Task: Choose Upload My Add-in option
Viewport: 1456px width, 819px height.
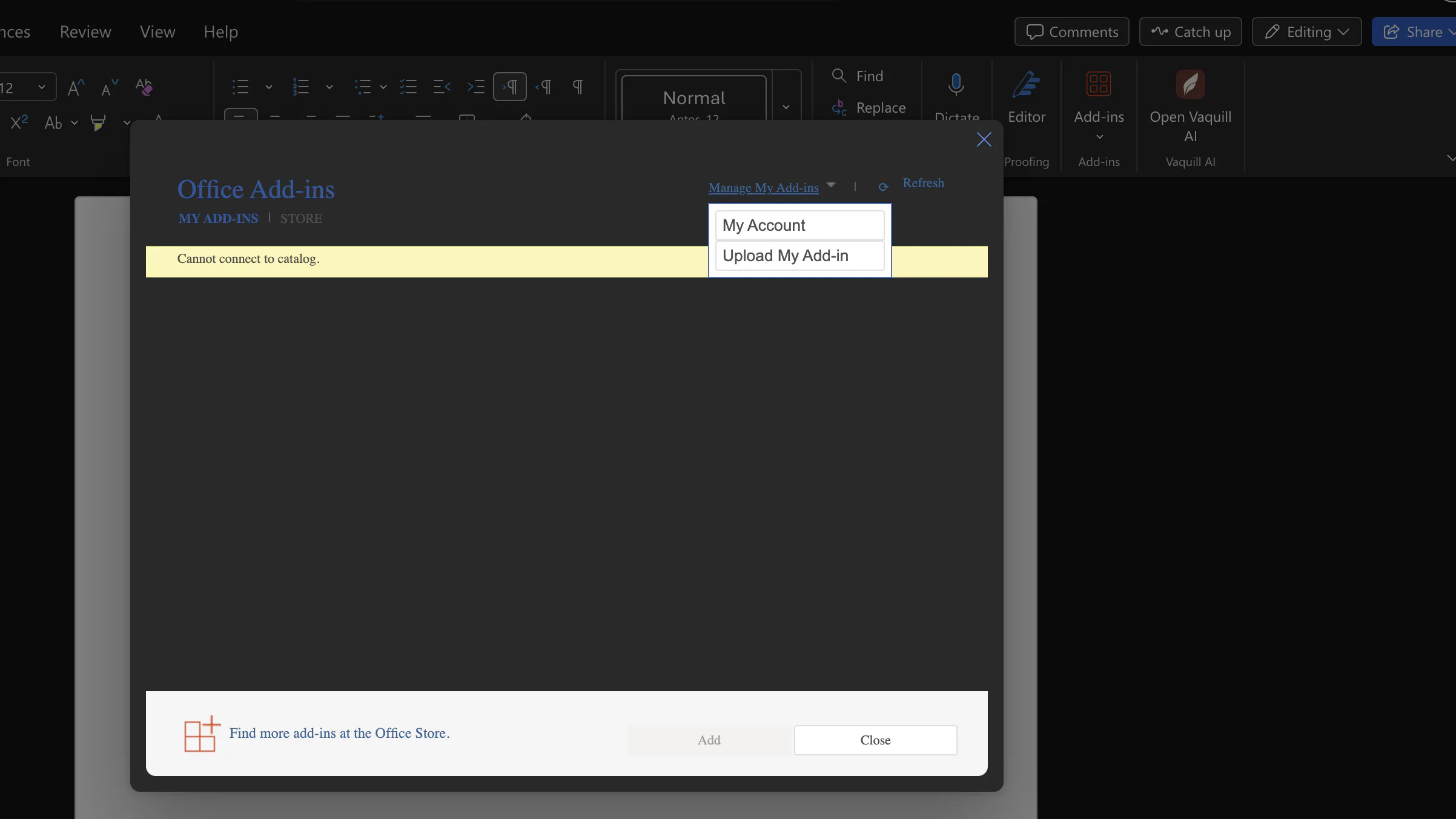Action: pos(799,256)
